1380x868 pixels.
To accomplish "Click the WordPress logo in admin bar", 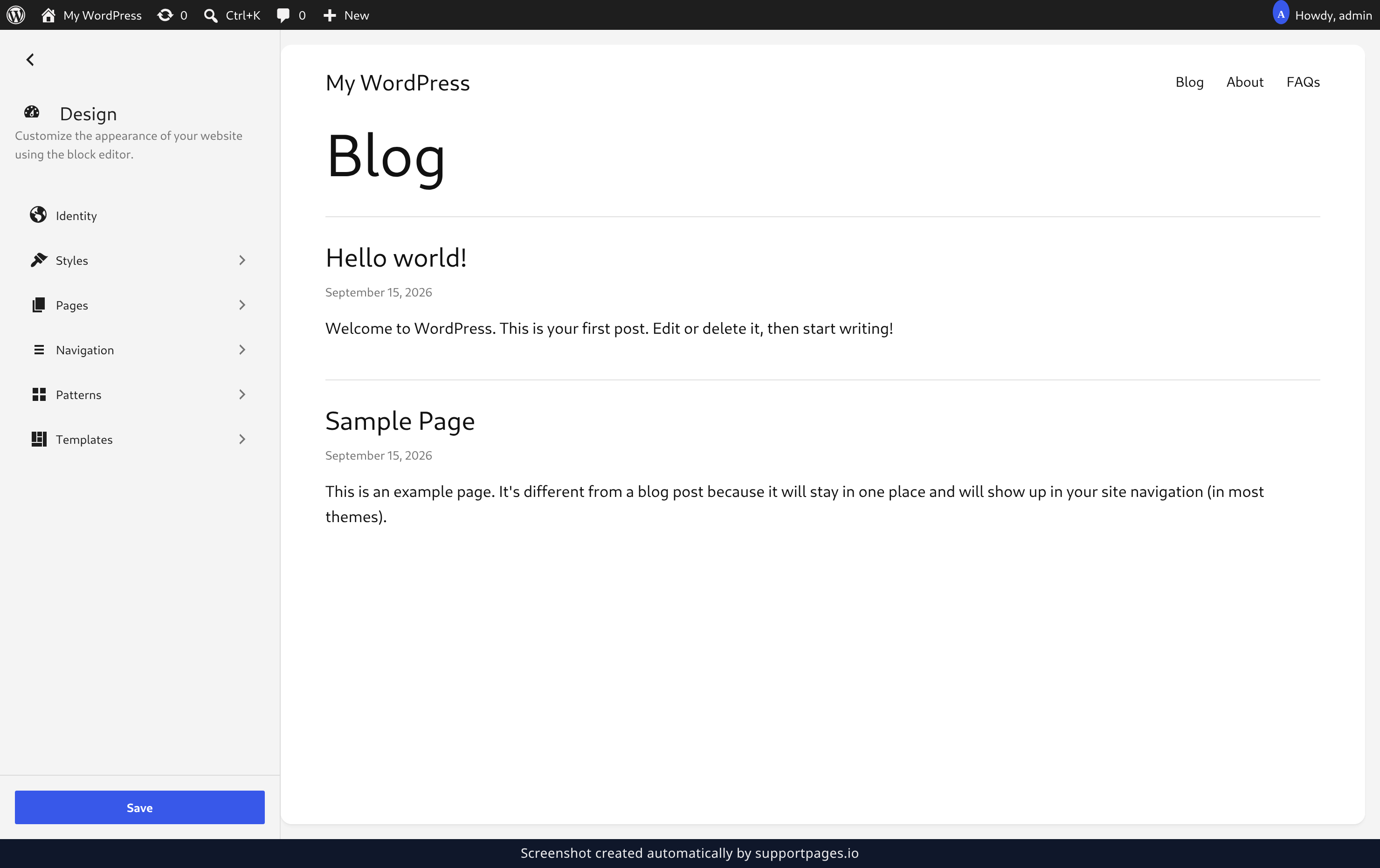I will pos(16,15).
